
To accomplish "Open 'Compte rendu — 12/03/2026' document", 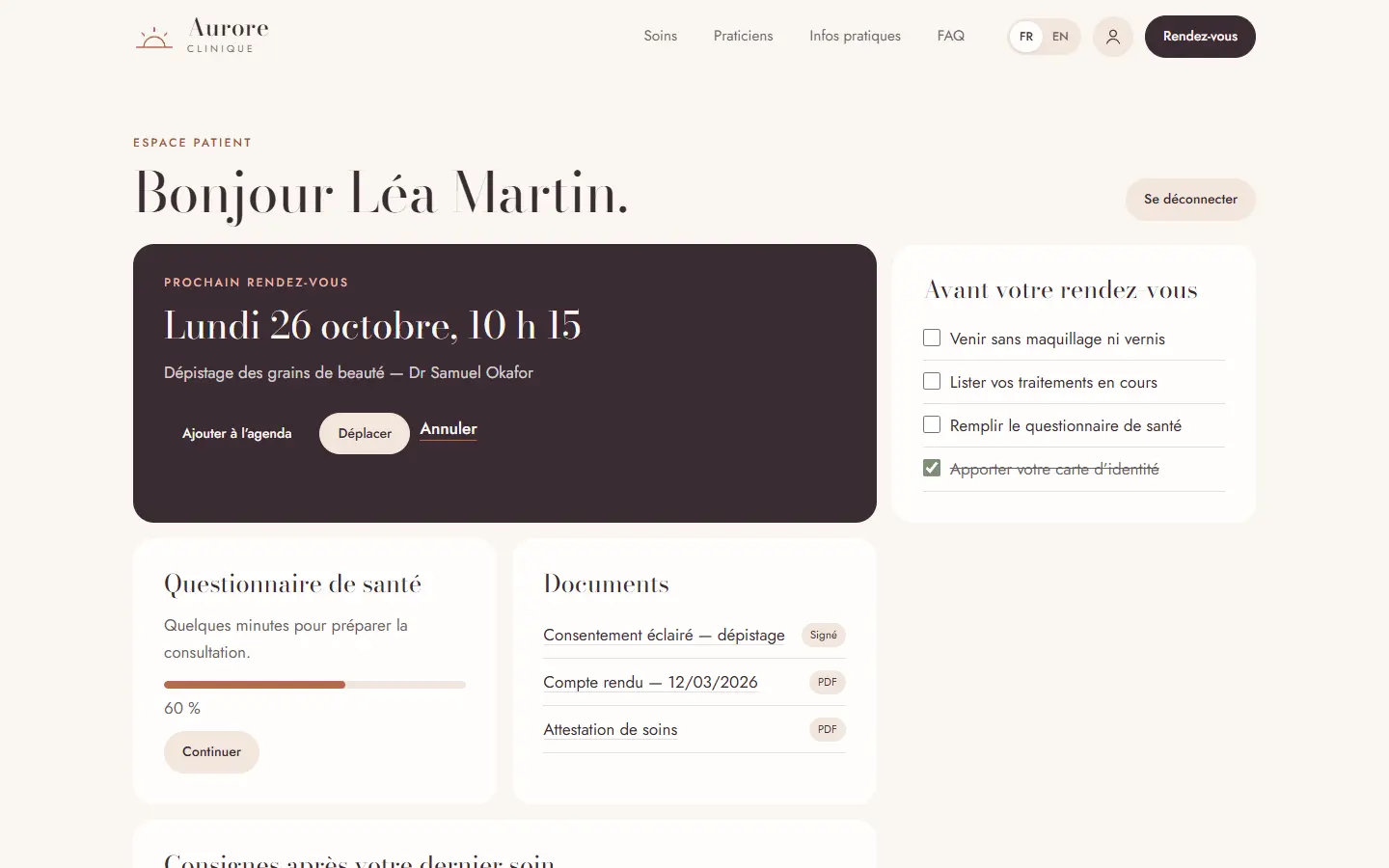I will pyautogui.click(x=650, y=683).
